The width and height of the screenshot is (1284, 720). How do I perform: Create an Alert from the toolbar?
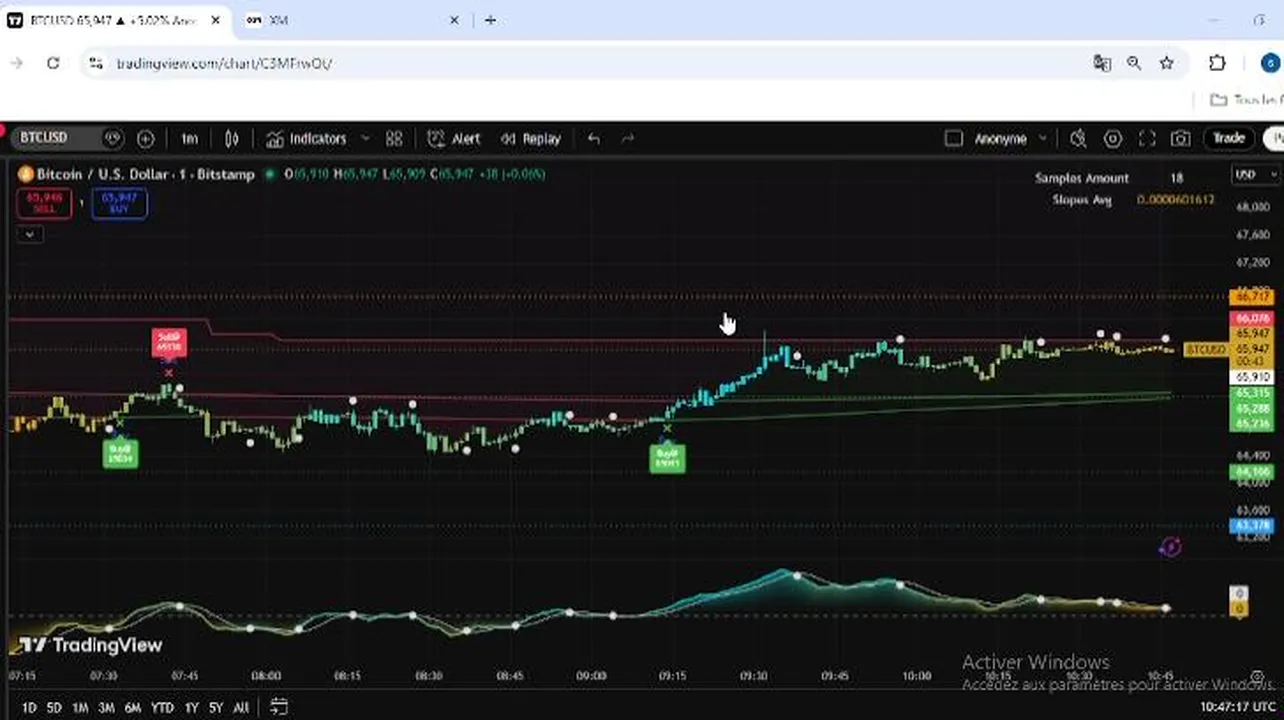pos(454,139)
